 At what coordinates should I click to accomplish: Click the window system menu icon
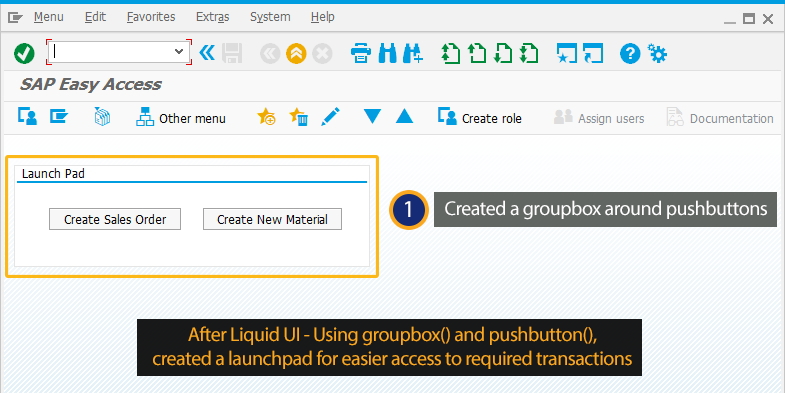(16, 18)
